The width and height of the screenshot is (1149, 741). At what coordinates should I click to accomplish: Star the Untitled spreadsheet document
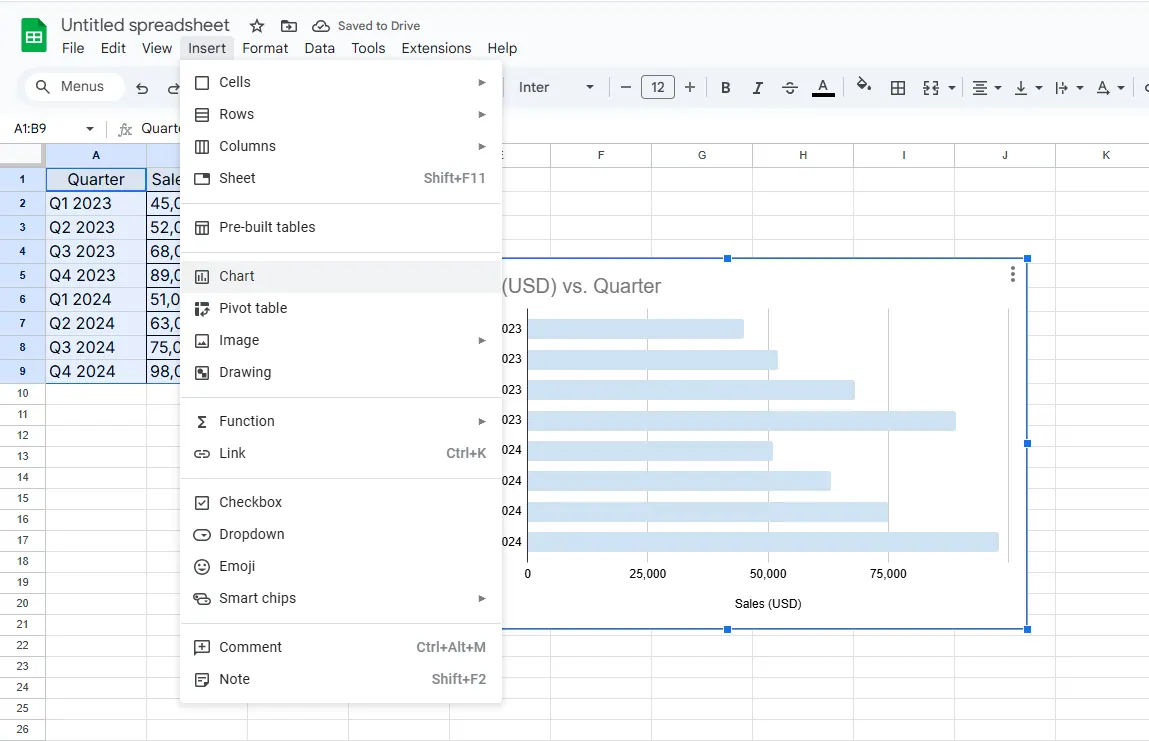coord(257,26)
